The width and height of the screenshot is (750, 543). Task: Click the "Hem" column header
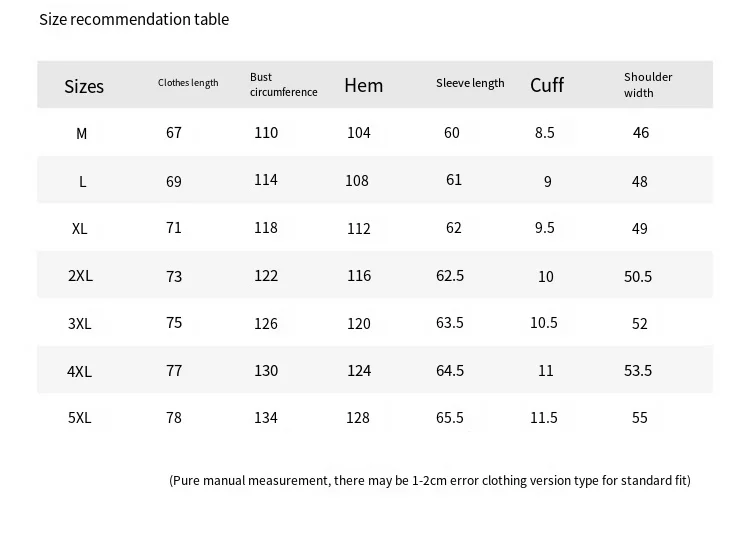pos(364,85)
